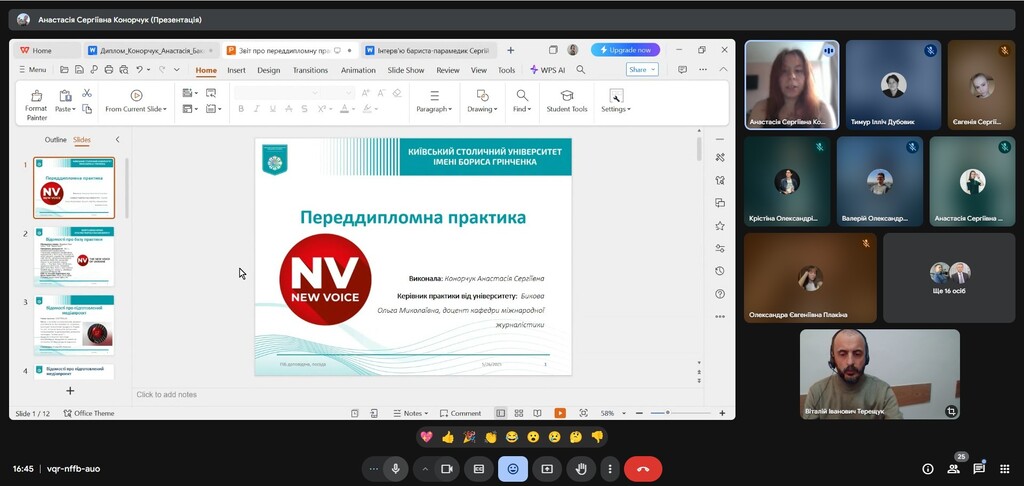Toggle the camera on or off

point(447,468)
